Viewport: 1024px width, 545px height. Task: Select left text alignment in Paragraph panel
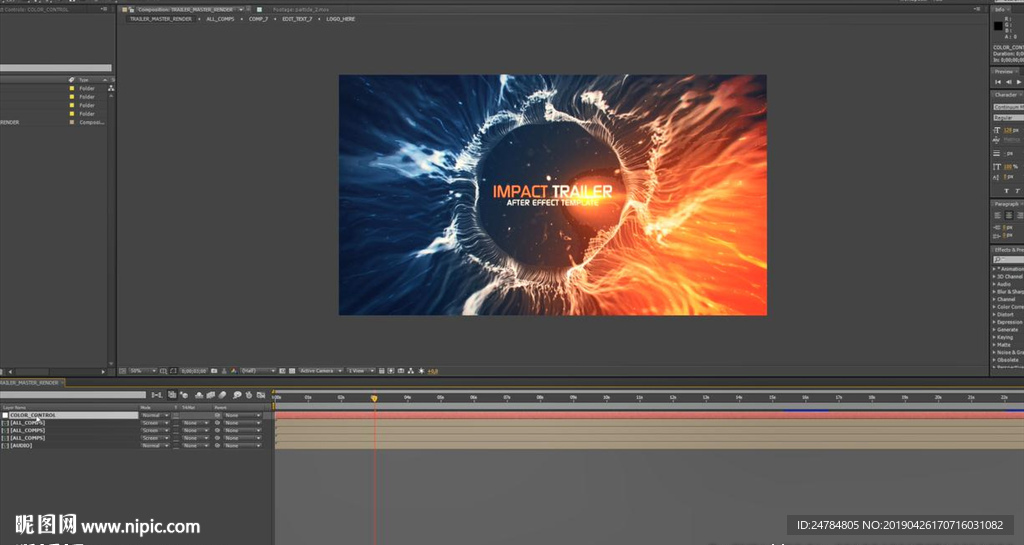[x=997, y=215]
